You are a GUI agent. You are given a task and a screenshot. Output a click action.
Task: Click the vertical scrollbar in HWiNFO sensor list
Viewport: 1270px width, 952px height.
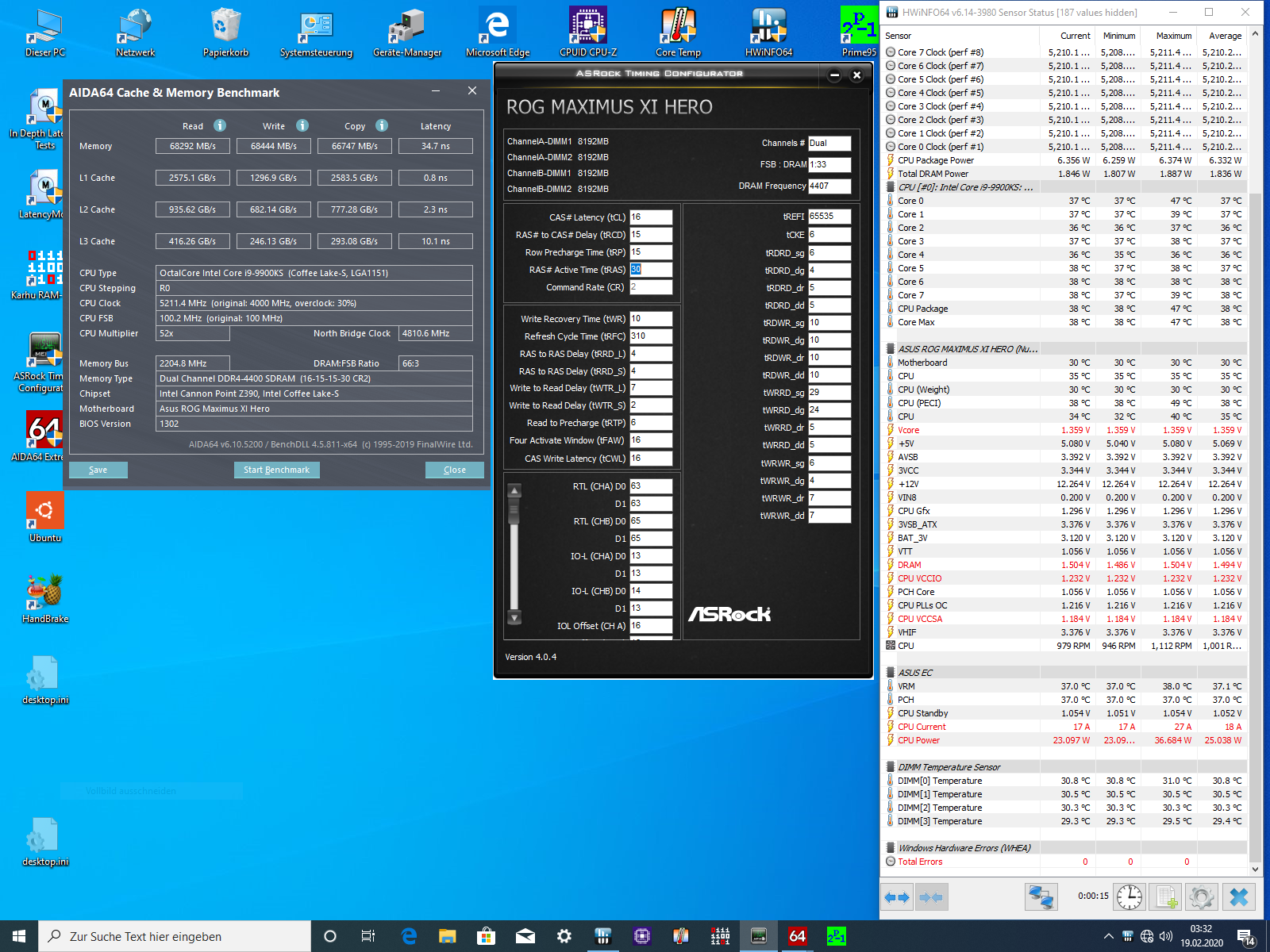tap(1255, 528)
